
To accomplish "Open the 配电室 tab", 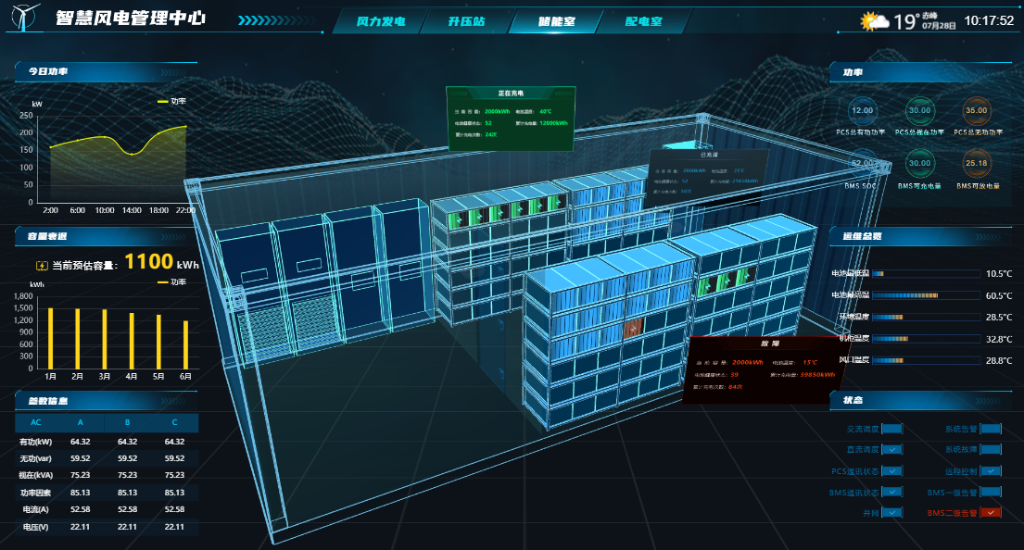I will pyautogui.click(x=643, y=21).
